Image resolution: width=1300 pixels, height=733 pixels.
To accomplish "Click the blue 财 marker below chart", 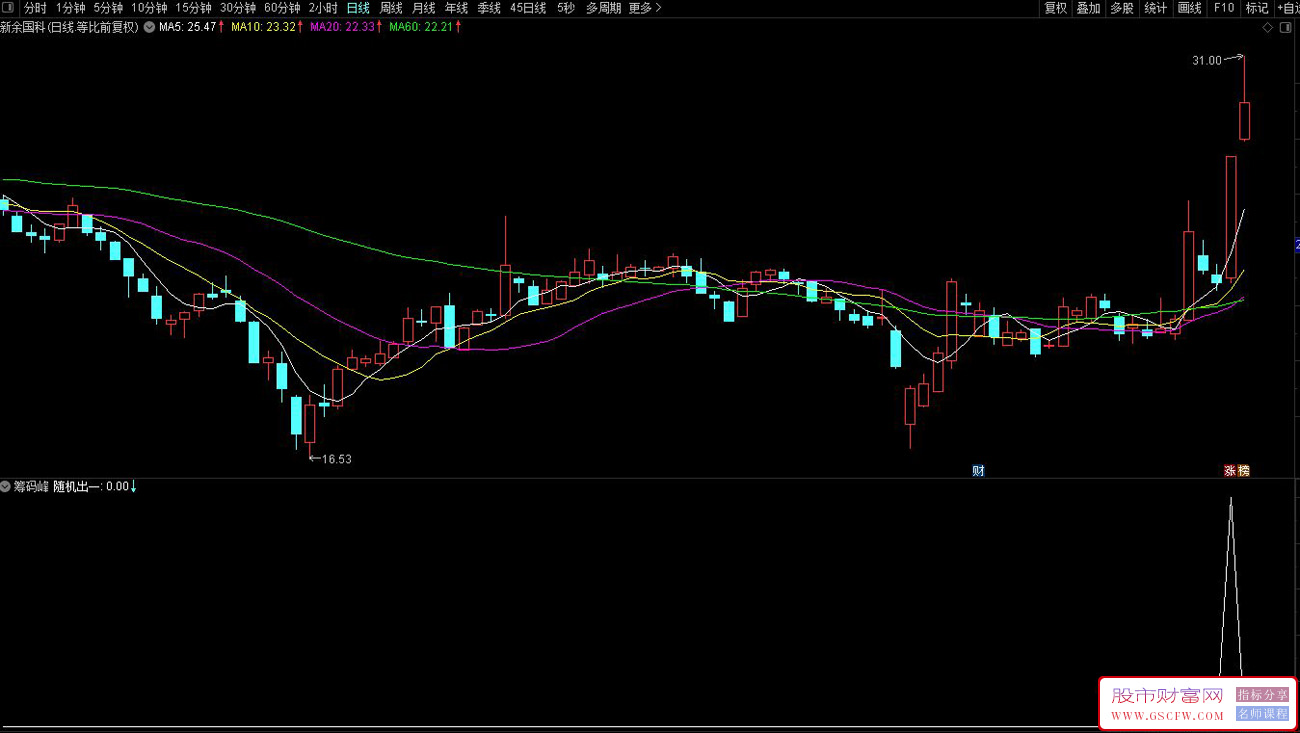I will (978, 470).
